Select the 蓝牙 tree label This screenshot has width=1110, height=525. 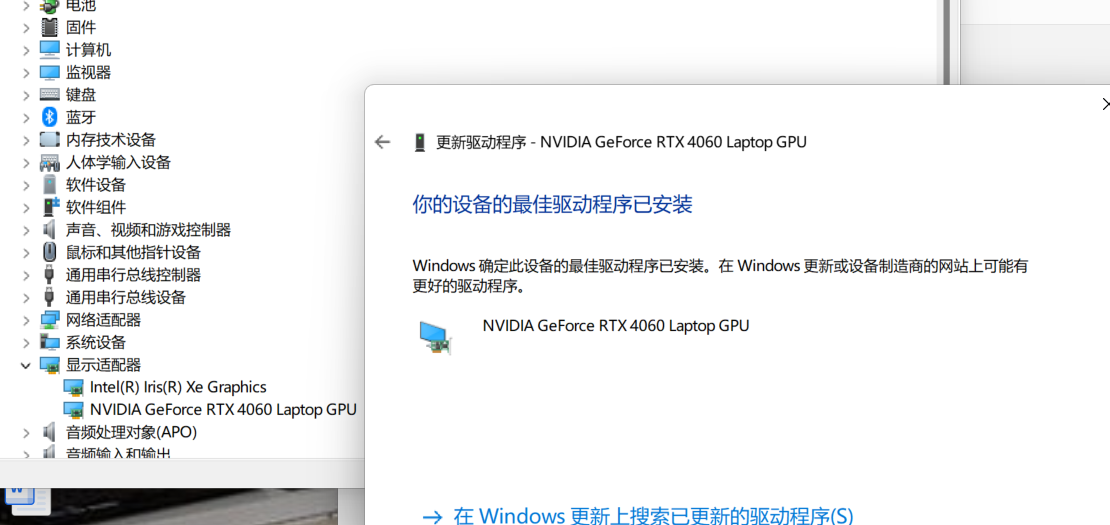coord(81,117)
